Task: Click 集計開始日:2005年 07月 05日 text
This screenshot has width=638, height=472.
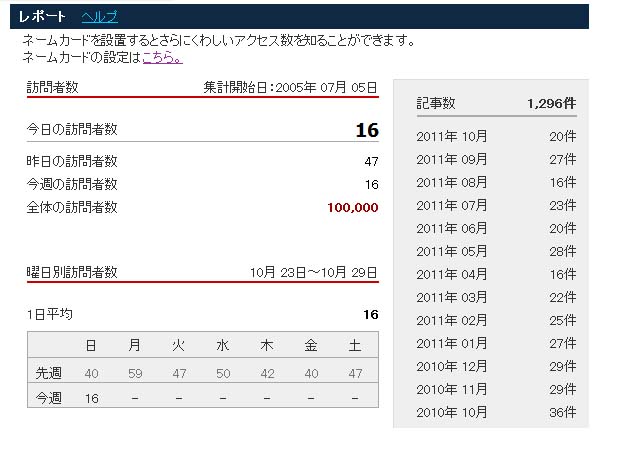Action: coord(291,87)
